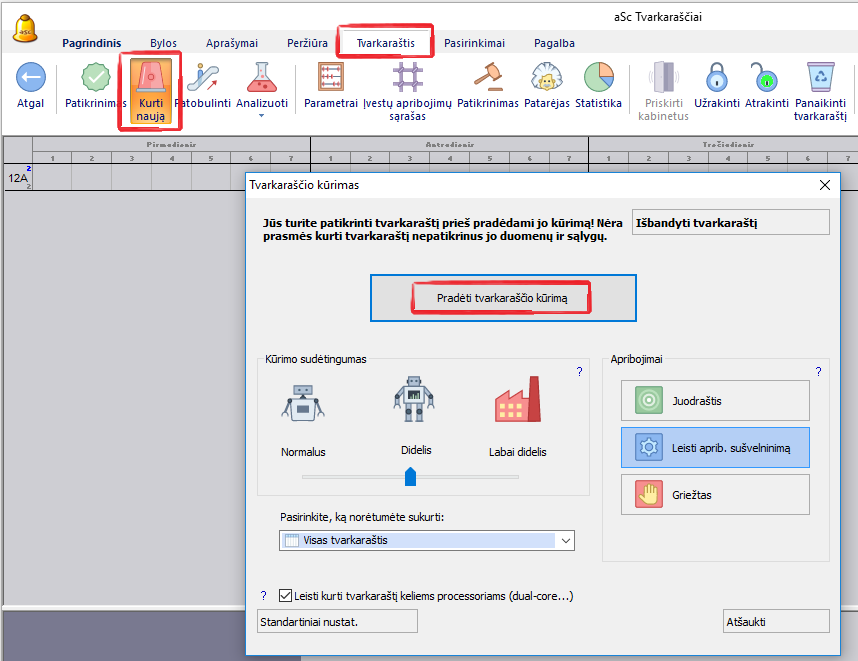Screen dimensions: 858x661
Task: Click the Atgal back arrow icon
Action: click(30, 78)
